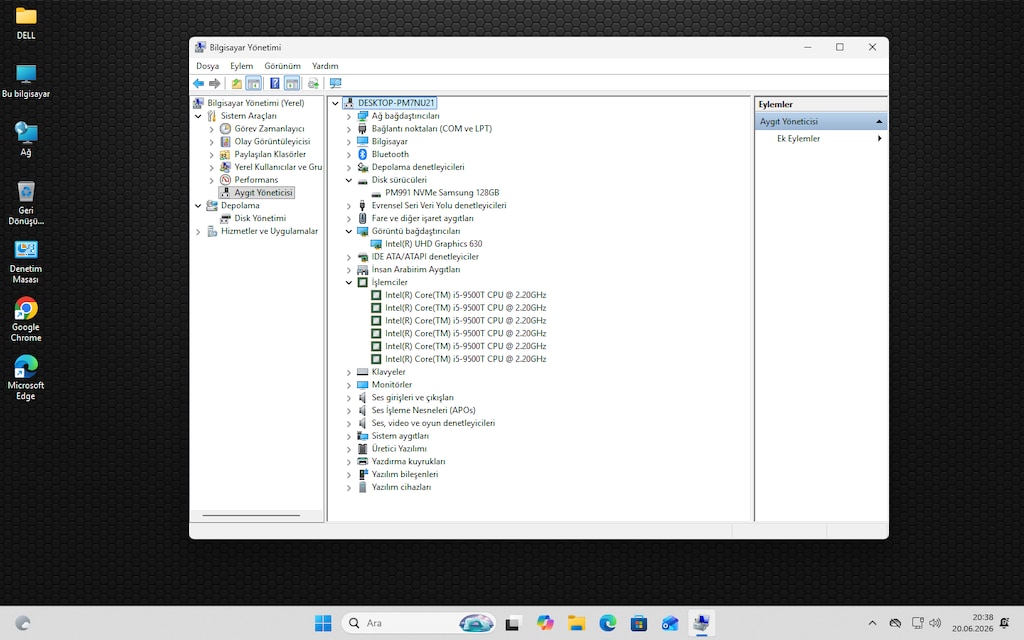The height and width of the screenshot is (640, 1024).
Task: Click the Yazdırma kuyrukları printer icon
Action: 363,462
